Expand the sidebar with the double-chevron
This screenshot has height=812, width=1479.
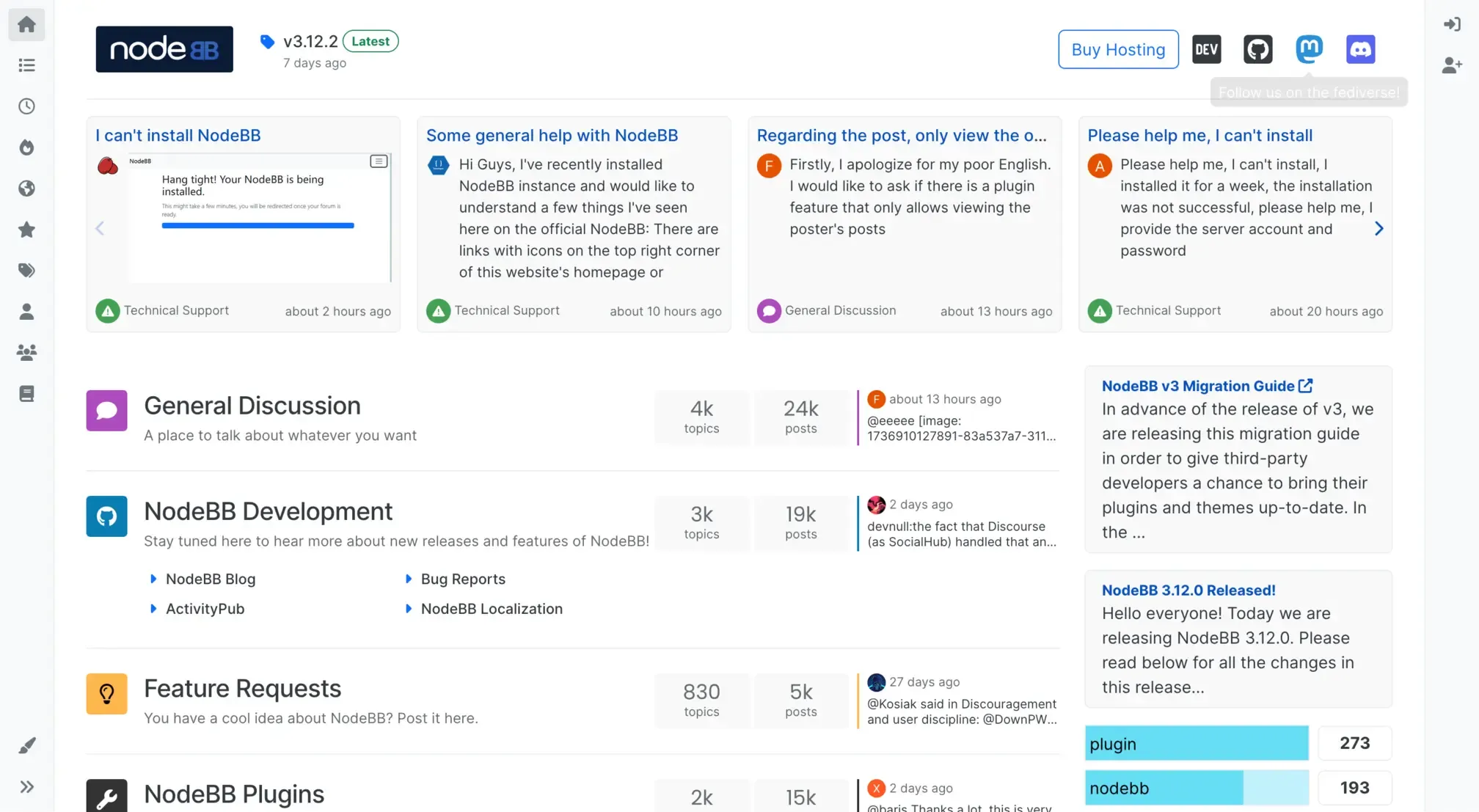point(26,786)
